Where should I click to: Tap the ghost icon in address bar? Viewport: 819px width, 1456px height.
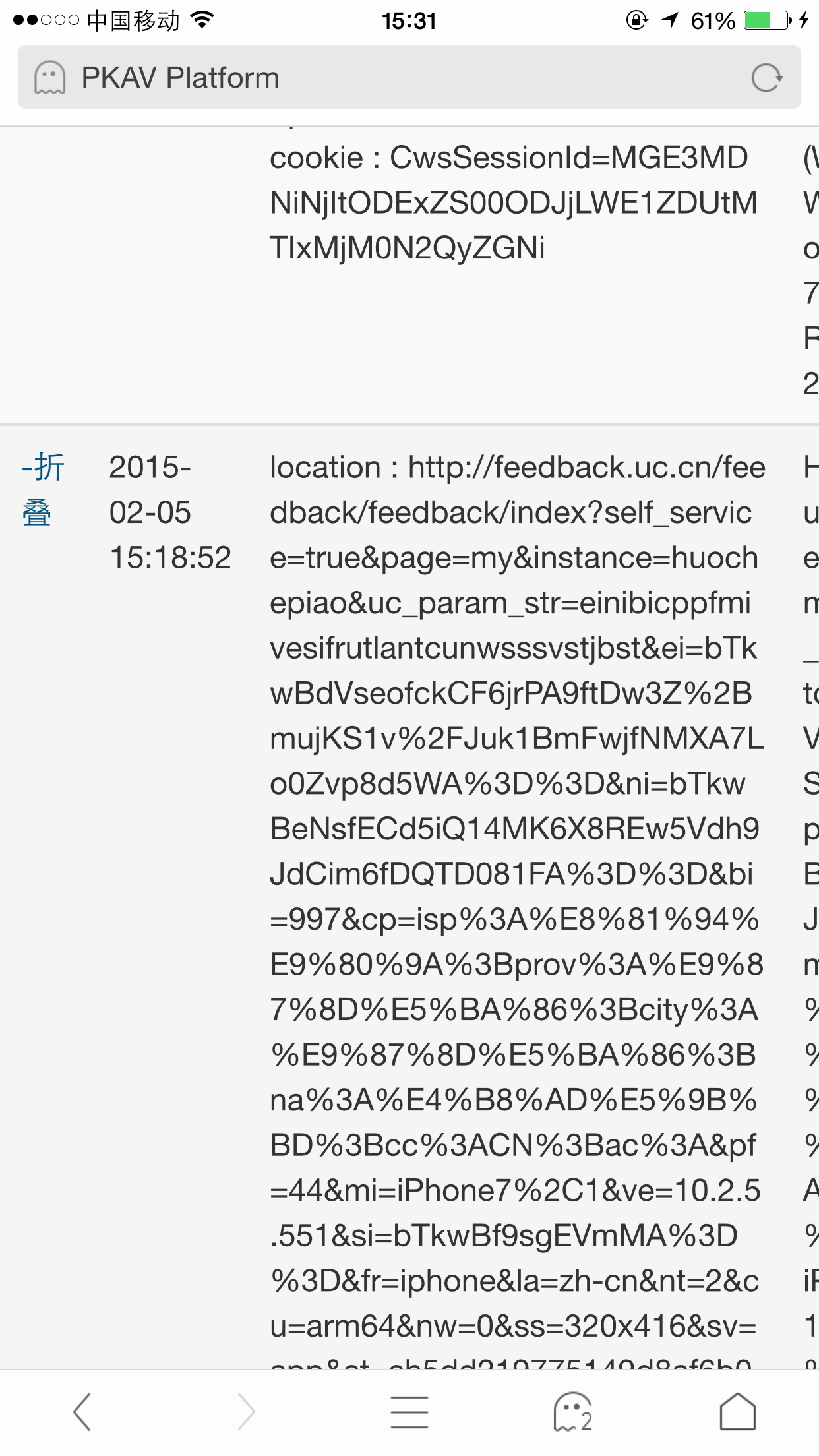point(50,78)
